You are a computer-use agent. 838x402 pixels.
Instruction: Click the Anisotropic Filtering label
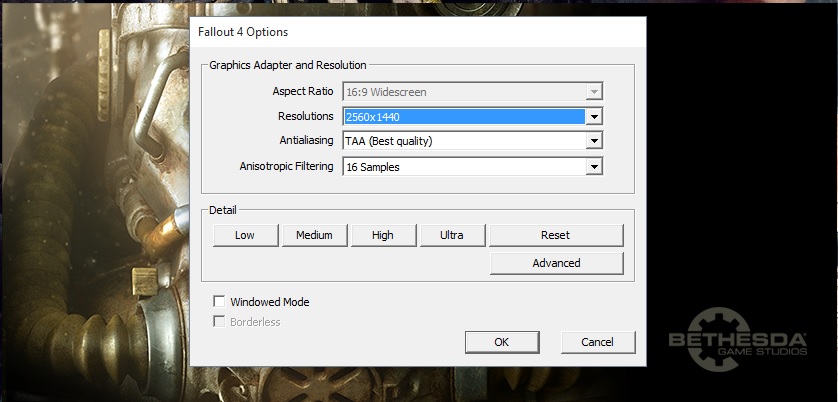pos(286,166)
